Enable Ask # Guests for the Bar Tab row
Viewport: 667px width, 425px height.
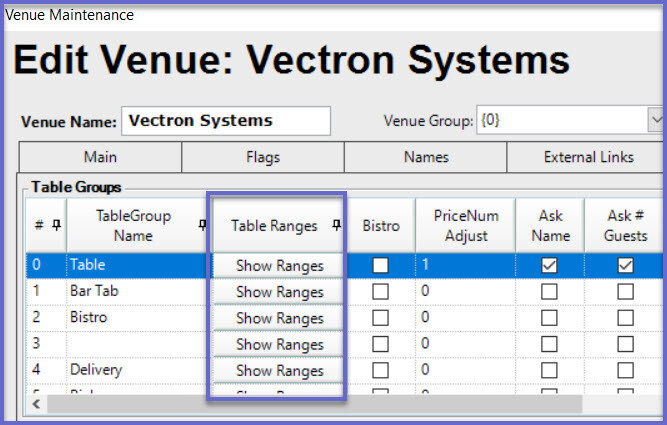(x=625, y=291)
